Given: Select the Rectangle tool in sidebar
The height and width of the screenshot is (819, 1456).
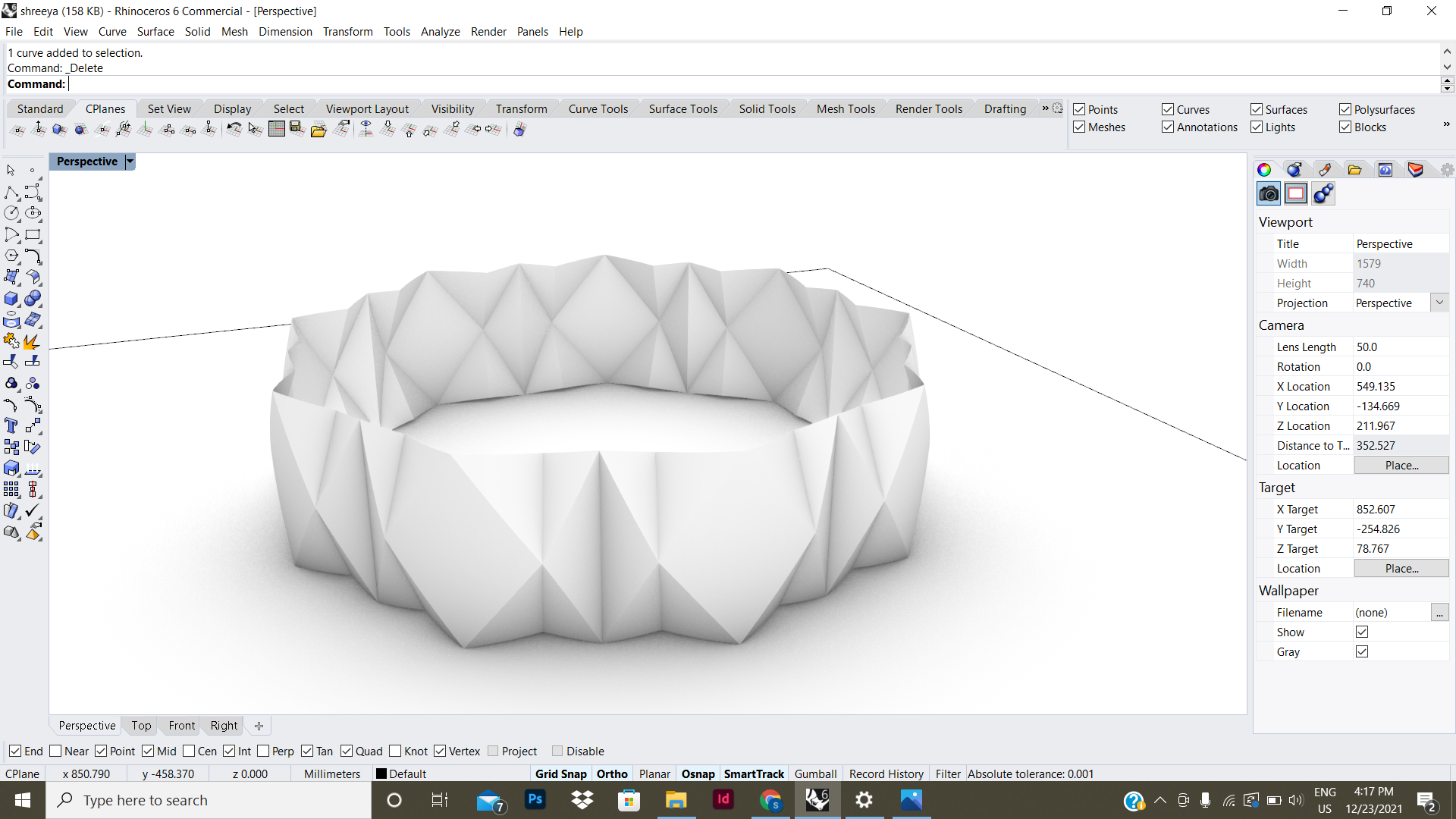Looking at the screenshot, I should pyautogui.click(x=33, y=235).
